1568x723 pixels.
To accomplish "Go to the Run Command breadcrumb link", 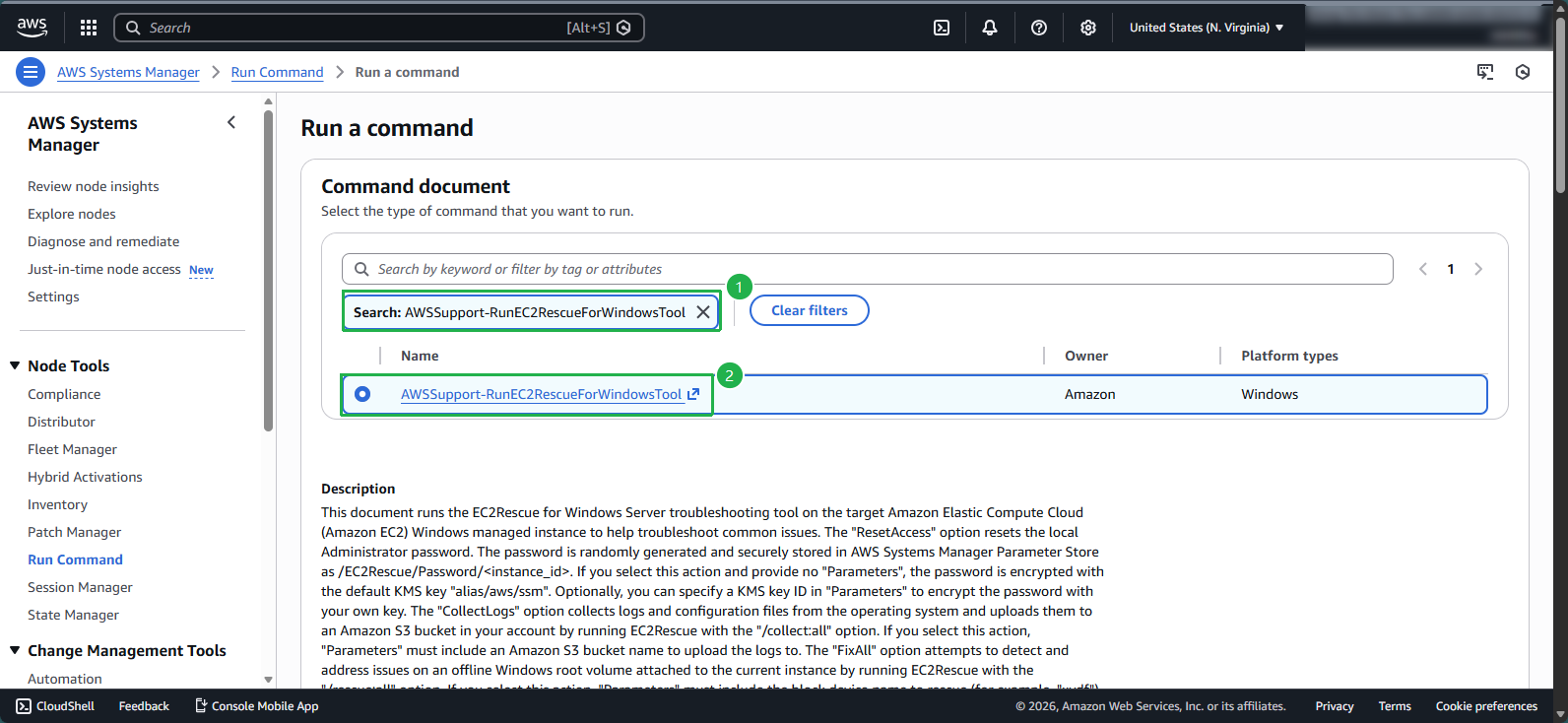I will 277,72.
